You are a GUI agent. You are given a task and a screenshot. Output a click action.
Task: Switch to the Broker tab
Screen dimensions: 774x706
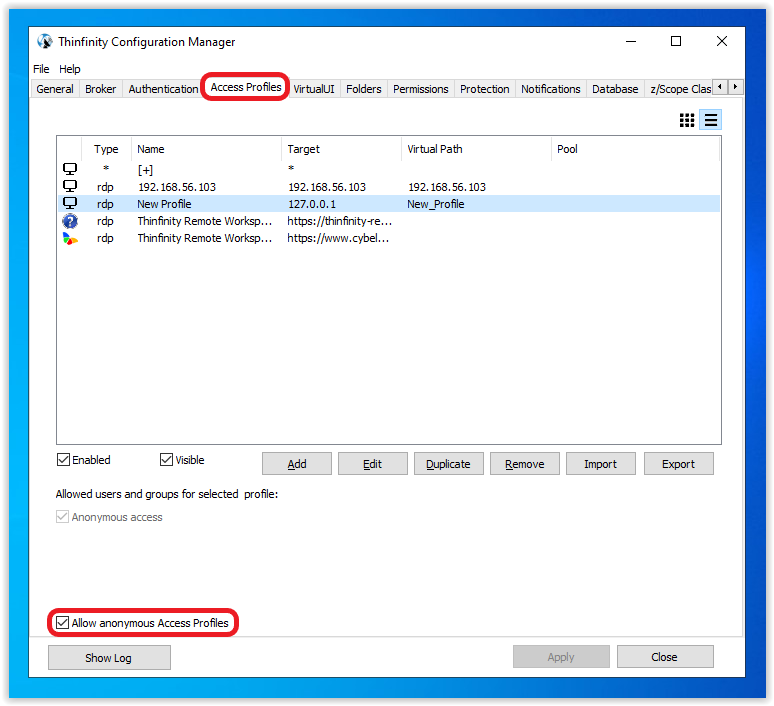click(101, 89)
